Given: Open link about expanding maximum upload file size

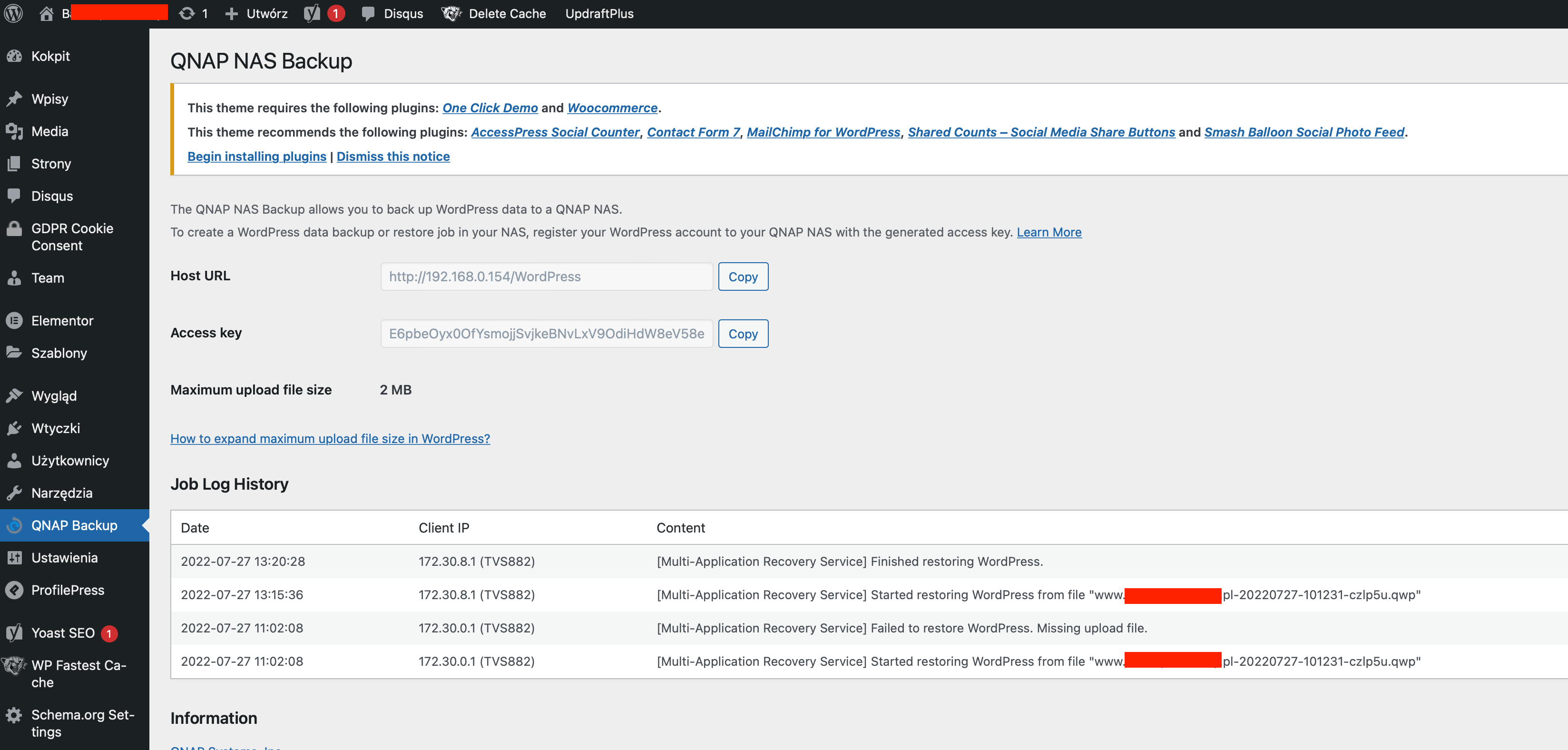Looking at the screenshot, I should (x=330, y=438).
